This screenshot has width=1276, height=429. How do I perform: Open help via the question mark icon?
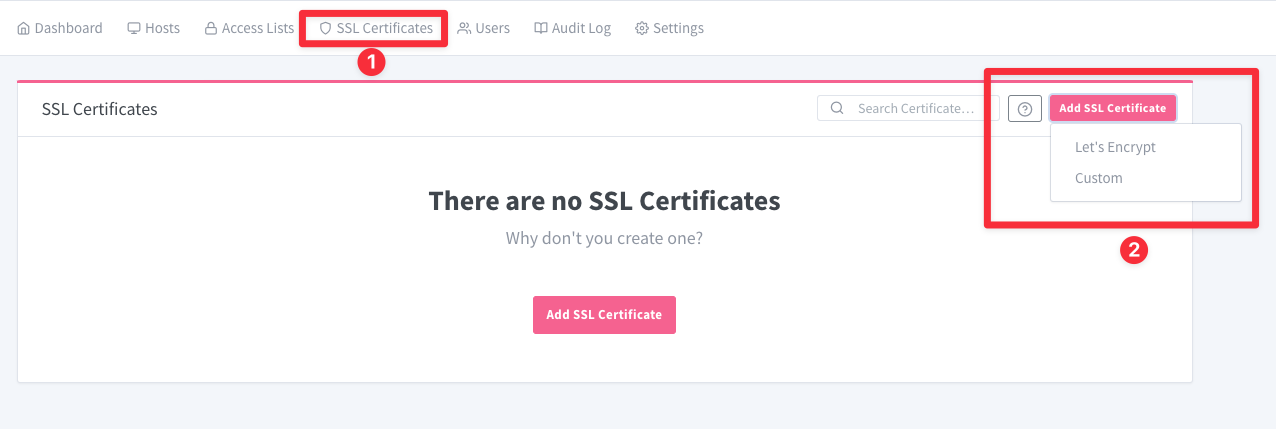[x=1025, y=109]
